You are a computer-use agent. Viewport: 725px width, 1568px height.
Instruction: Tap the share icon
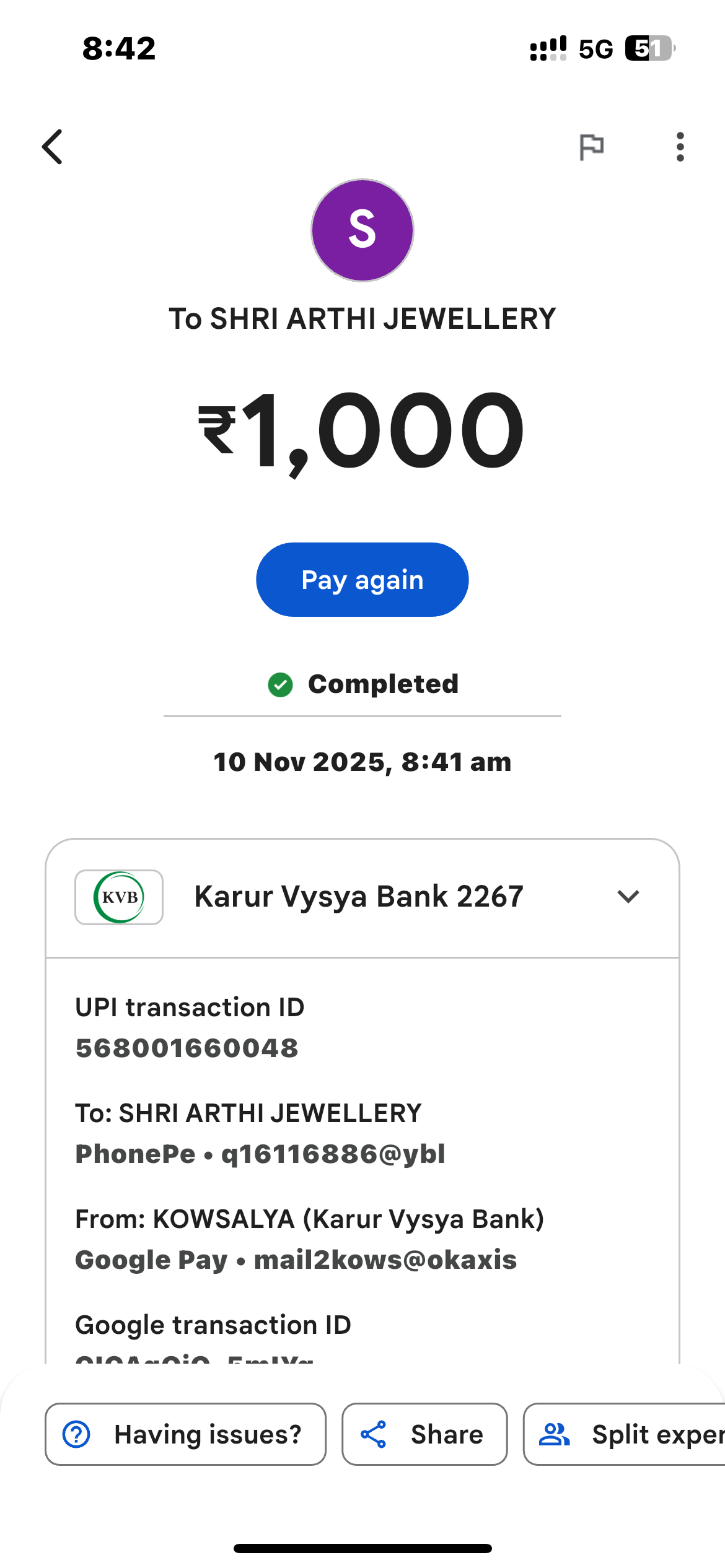374,1435
